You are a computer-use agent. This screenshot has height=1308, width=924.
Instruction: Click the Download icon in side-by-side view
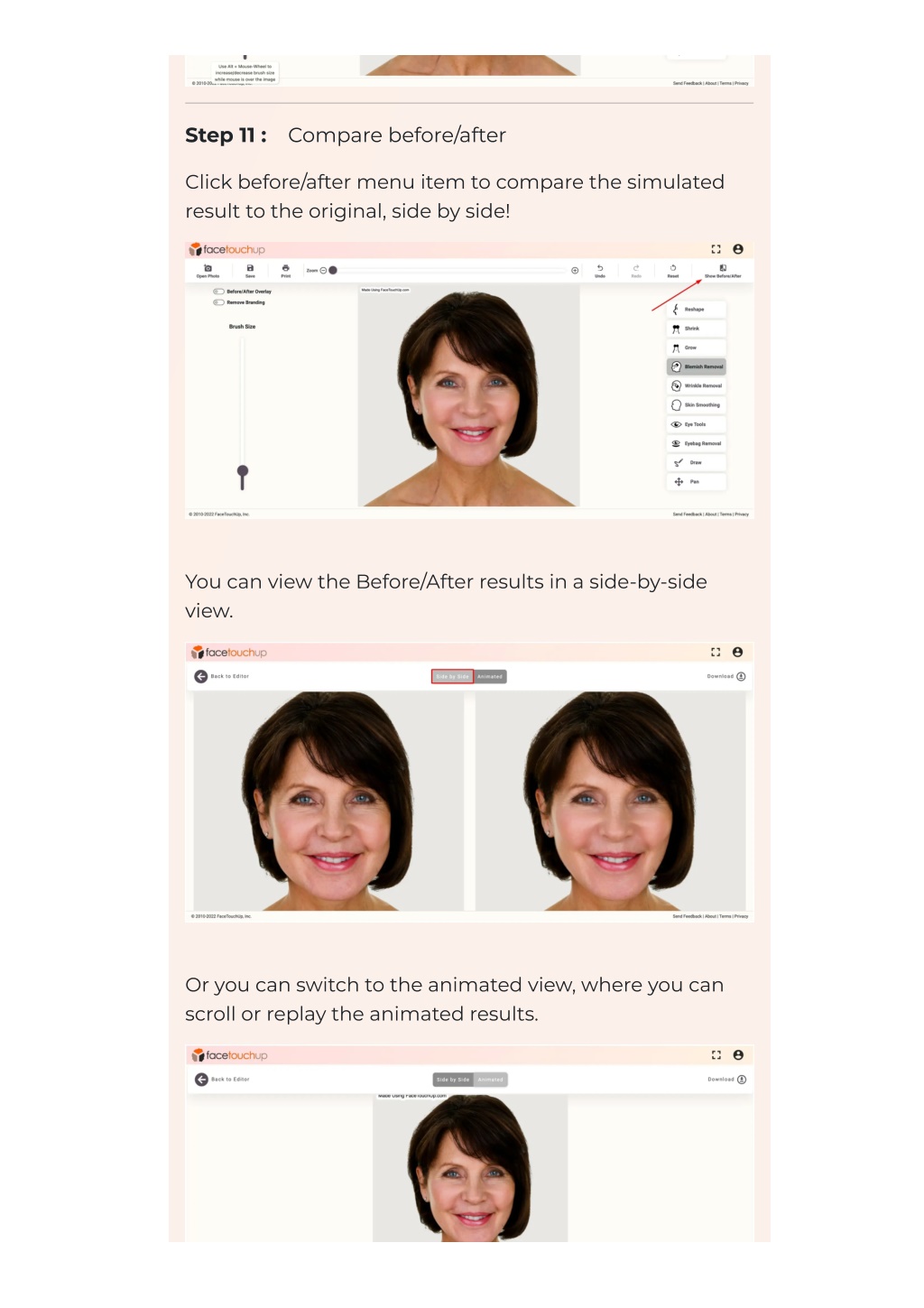point(741,676)
